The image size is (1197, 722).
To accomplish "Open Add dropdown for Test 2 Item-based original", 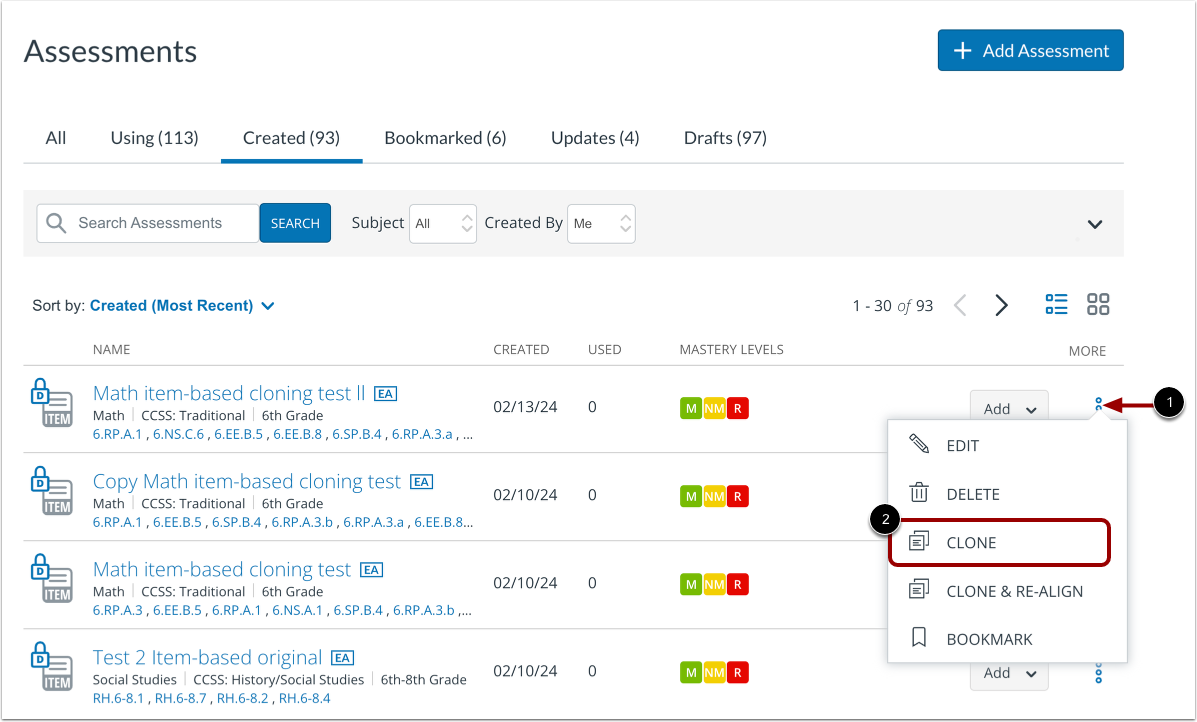I will [1008, 673].
